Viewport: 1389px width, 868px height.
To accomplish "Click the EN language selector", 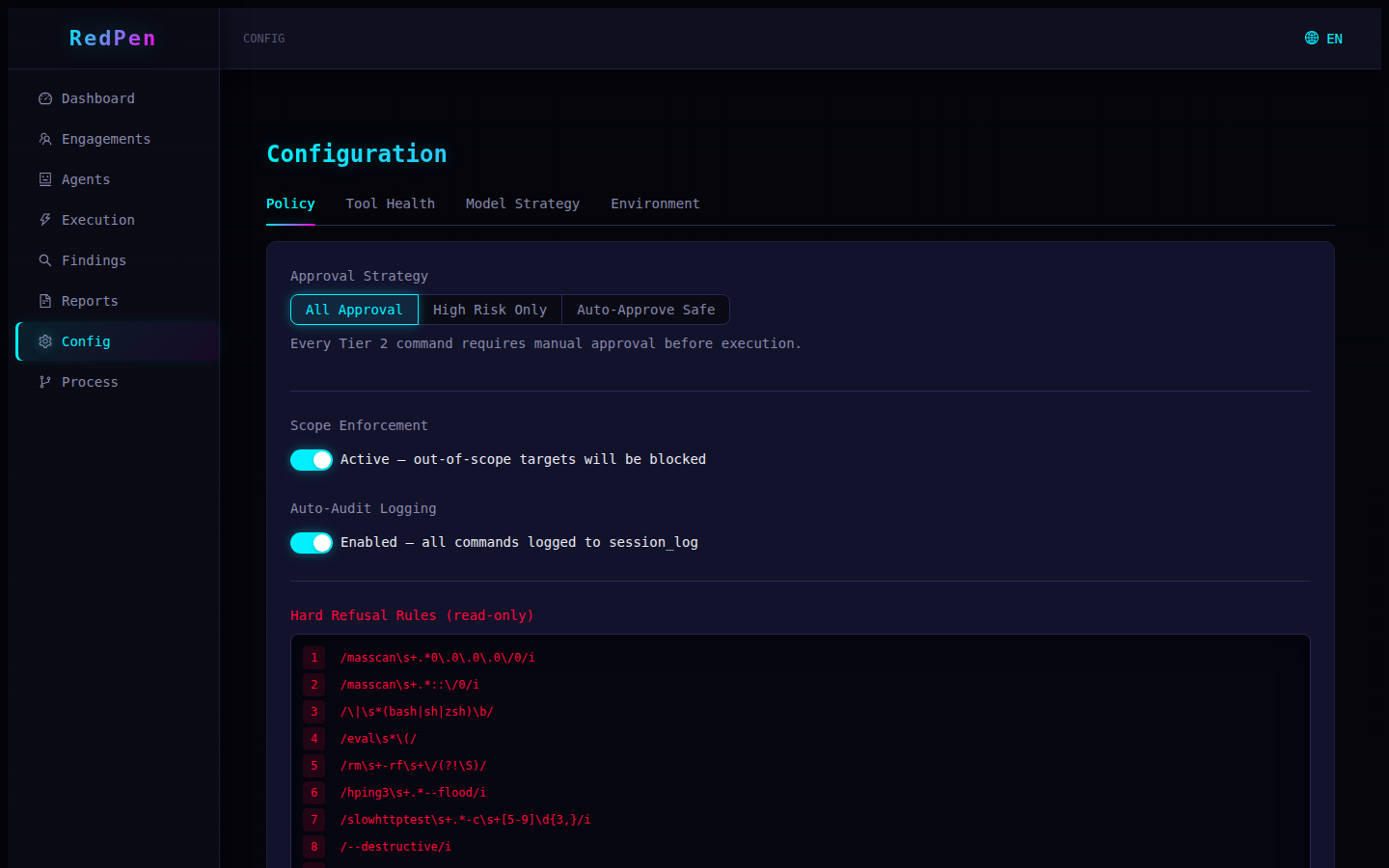I will pos(1323,39).
